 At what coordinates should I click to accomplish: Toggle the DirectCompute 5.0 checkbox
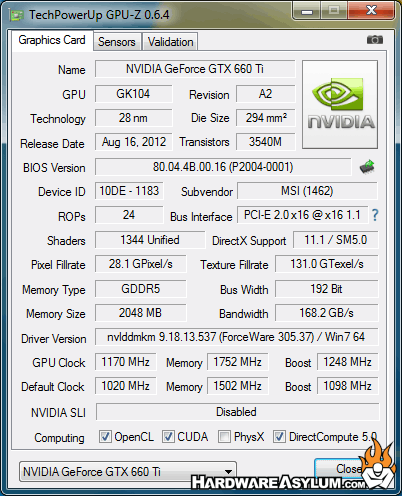[x=279, y=436]
